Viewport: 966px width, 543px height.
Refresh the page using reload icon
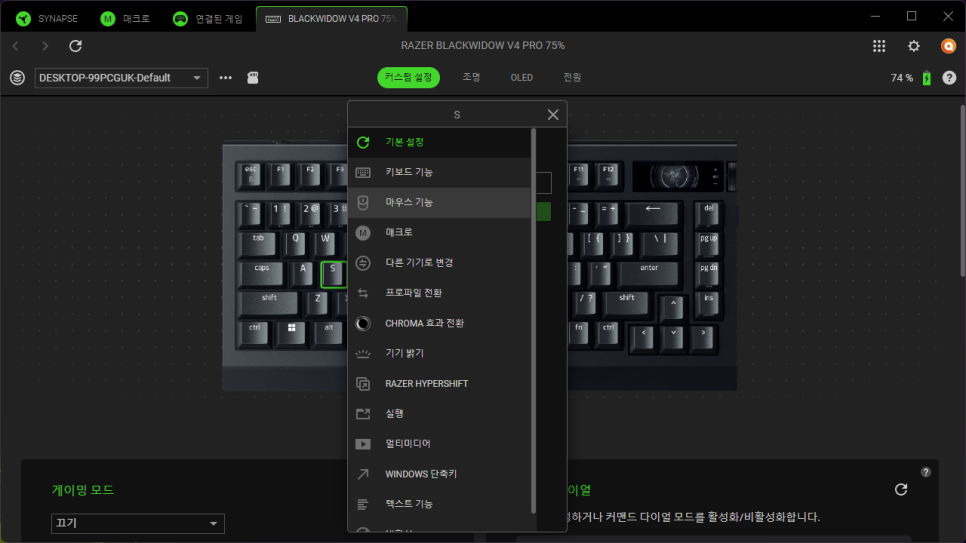75,46
